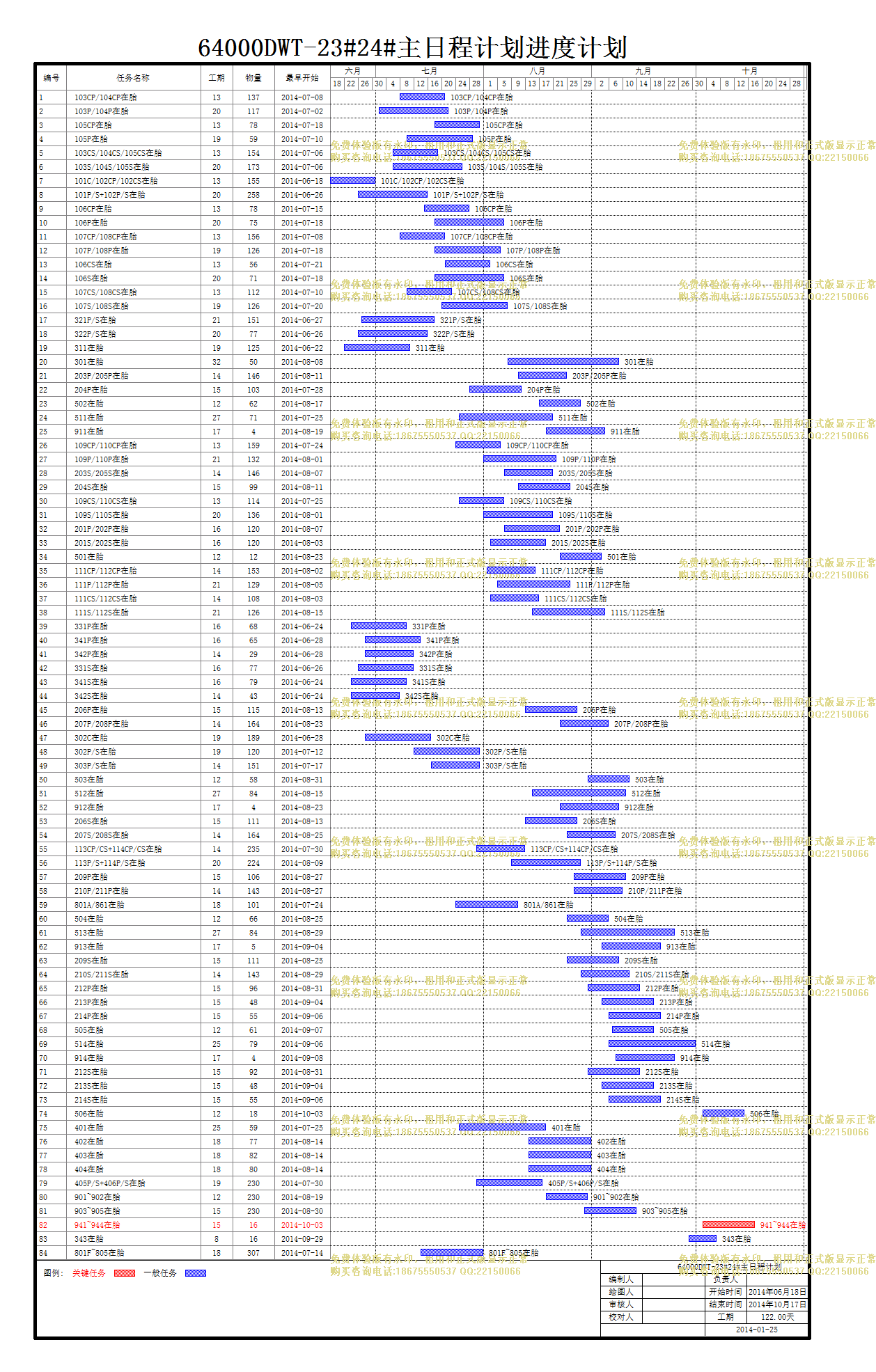Screen dimensions: 876x1372
Task: Click the bar label 207P/208P在胎 in the chart
Action: coord(641,724)
